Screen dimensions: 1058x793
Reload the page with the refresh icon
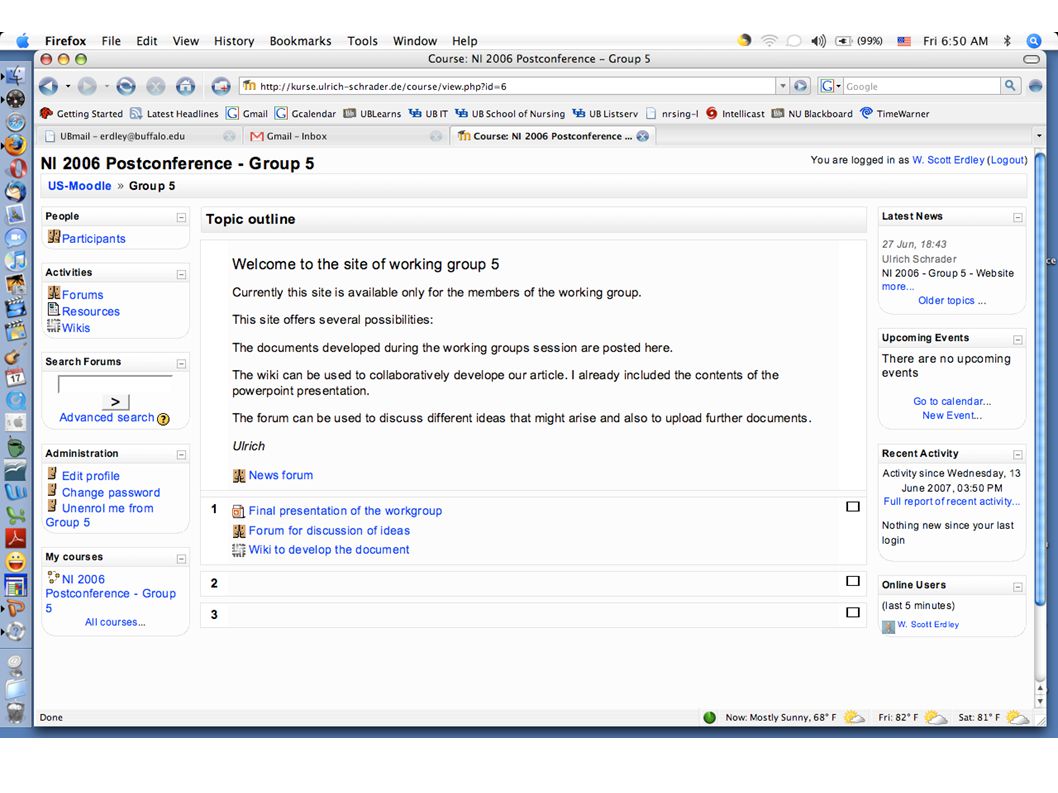126,86
